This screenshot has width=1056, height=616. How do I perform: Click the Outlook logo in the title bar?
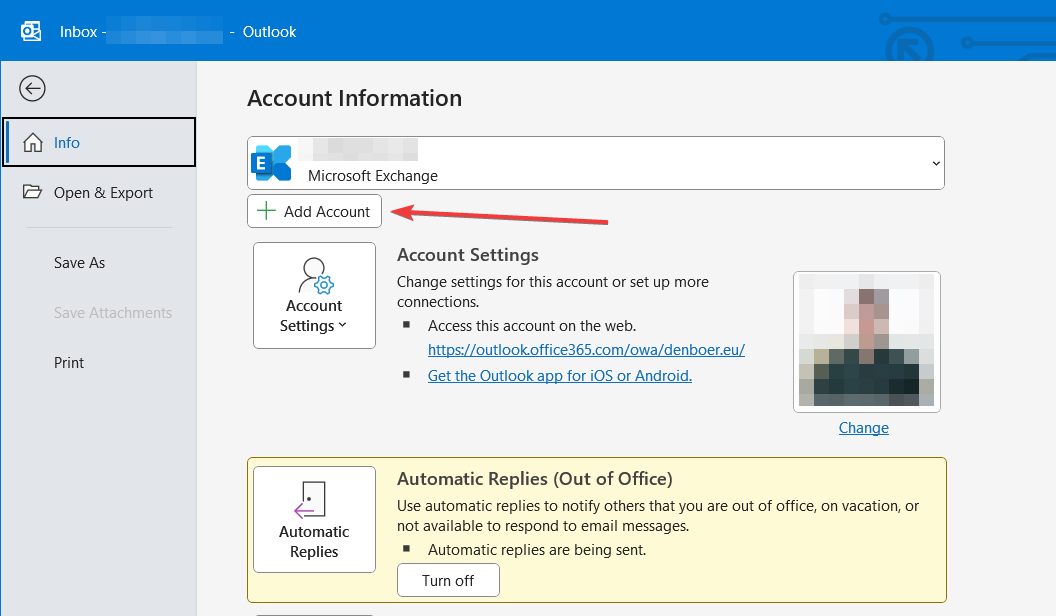tap(31, 32)
